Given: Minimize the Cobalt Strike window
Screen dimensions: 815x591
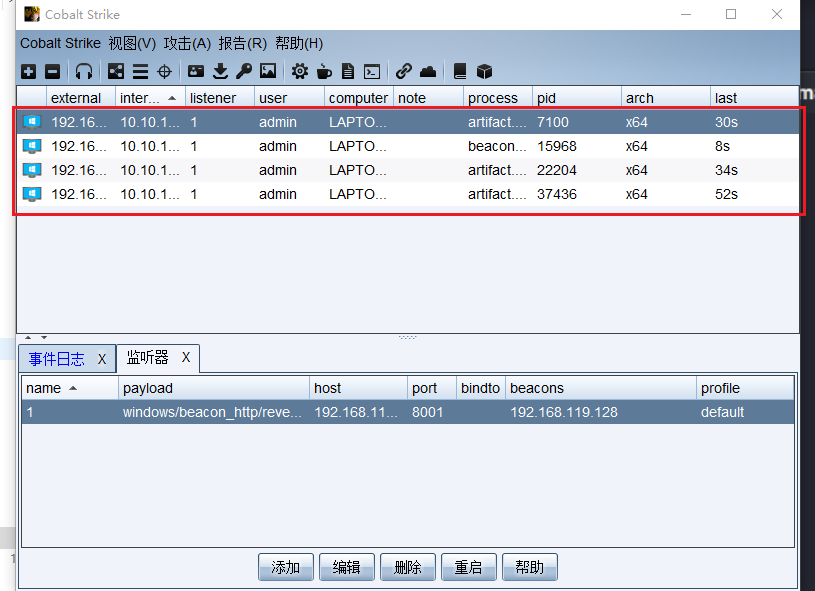Looking at the screenshot, I should point(686,14).
